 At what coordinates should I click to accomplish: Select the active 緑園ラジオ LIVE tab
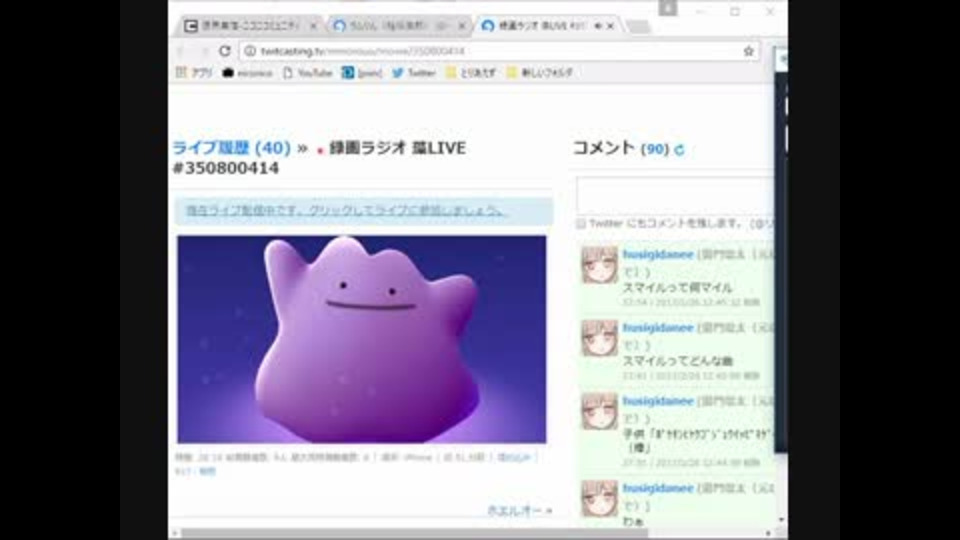point(548,26)
